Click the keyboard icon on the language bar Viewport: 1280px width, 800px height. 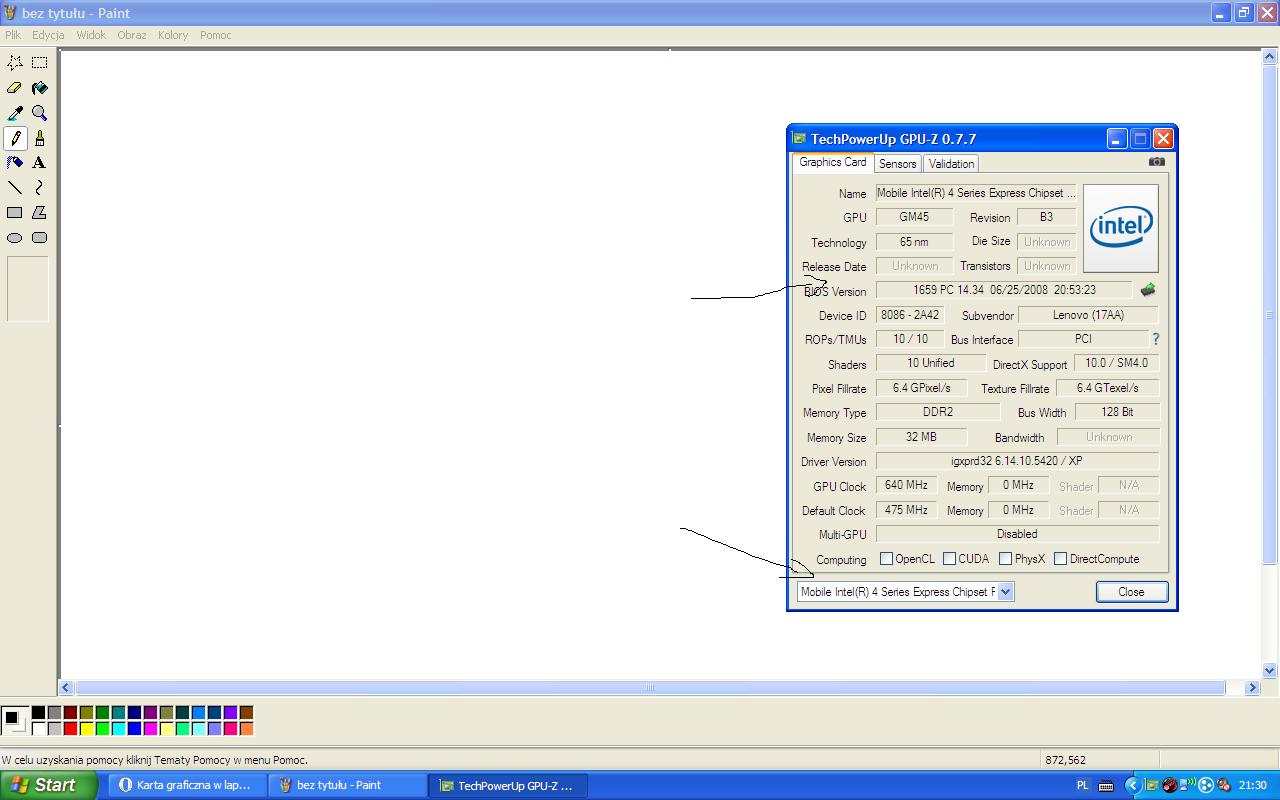(1108, 786)
